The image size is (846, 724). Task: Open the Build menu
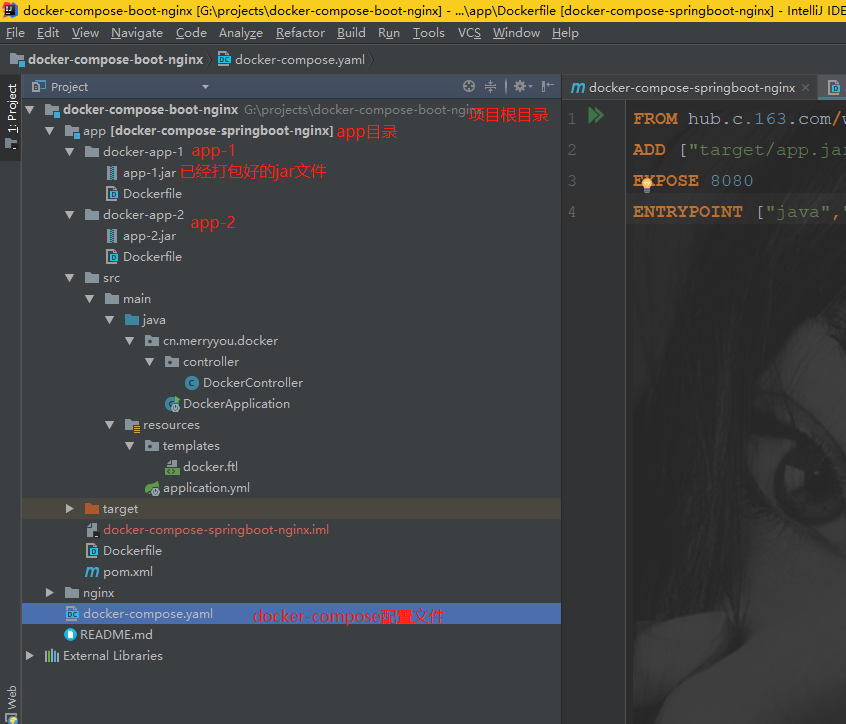tap(351, 33)
